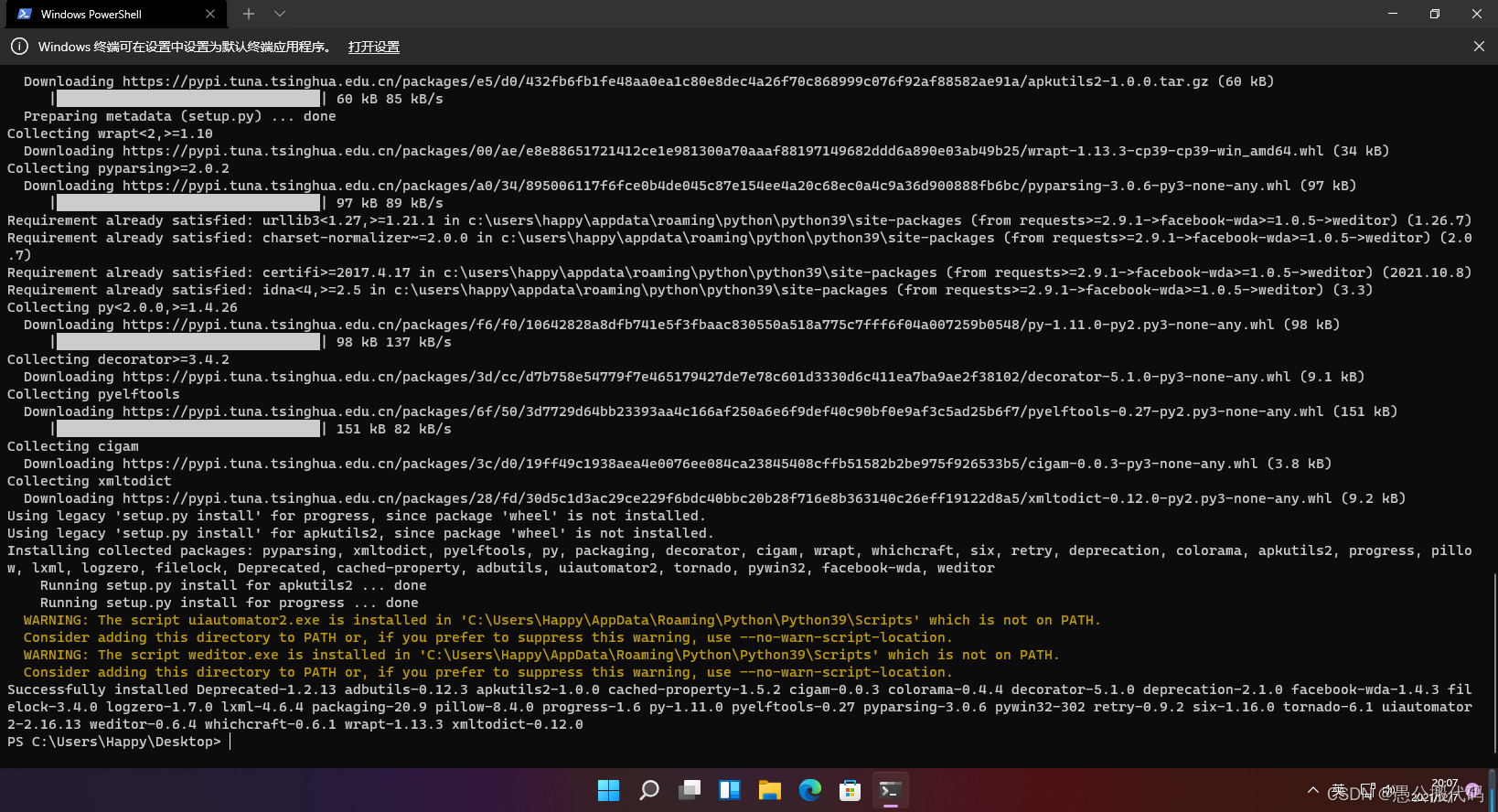Click the 'Collecting cigam' line
Image resolution: width=1498 pixels, height=812 pixels.
point(73,446)
